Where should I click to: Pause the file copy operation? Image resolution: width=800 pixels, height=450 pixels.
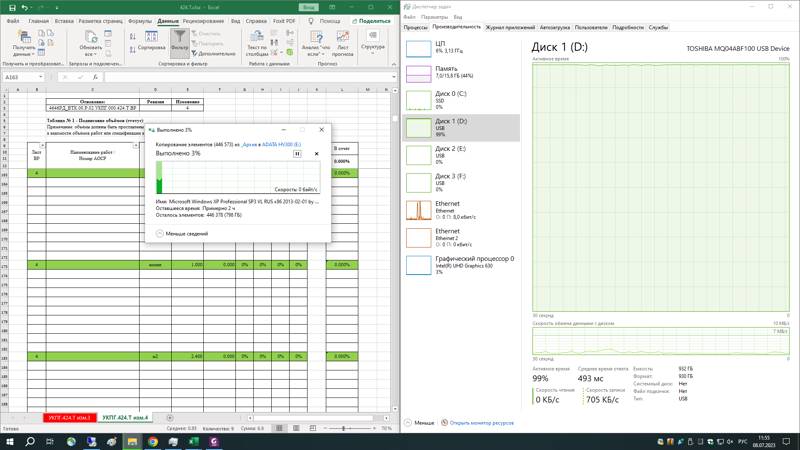pyautogui.click(x=297, y=154)
